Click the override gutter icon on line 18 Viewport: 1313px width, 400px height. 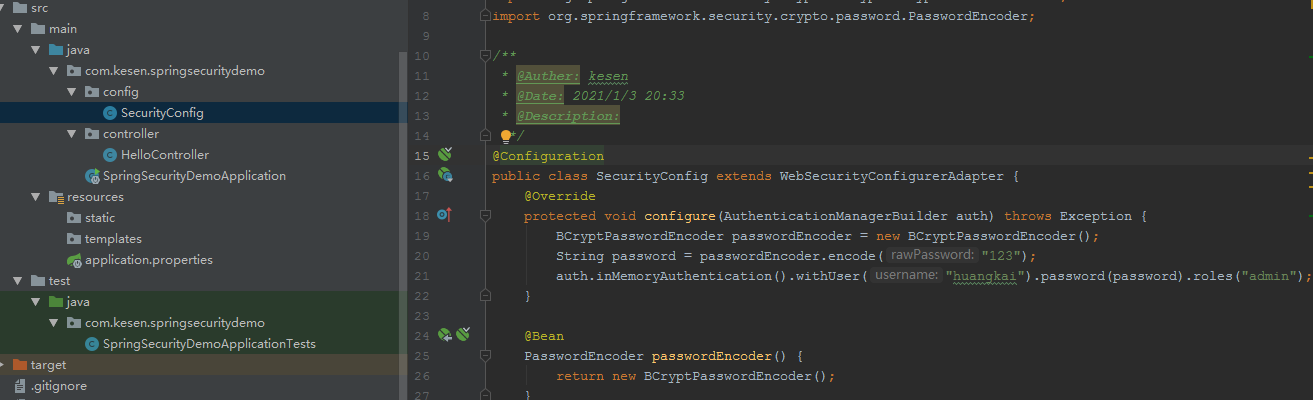tap(445, 215)
